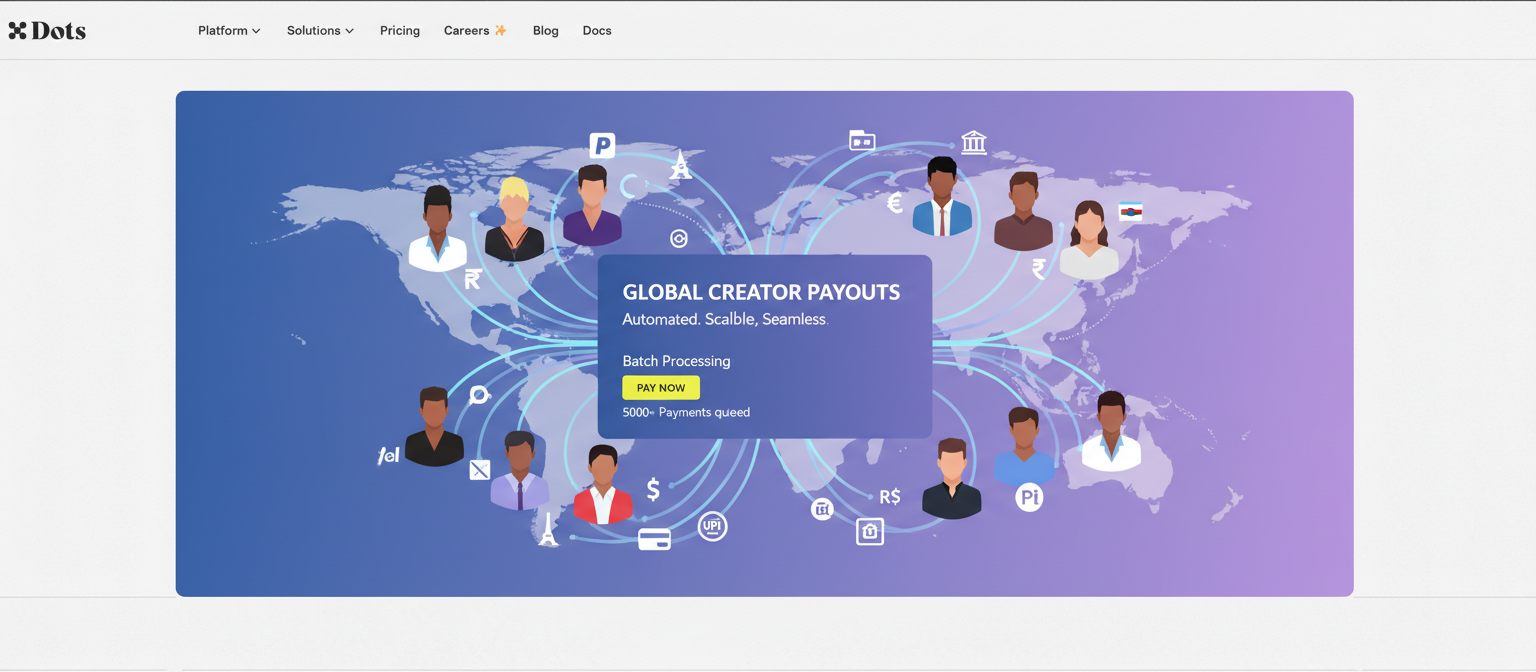Viewport: 1536px width, 672px height.
Task: Click the euro currency symbol
Action: coord(895,204)
